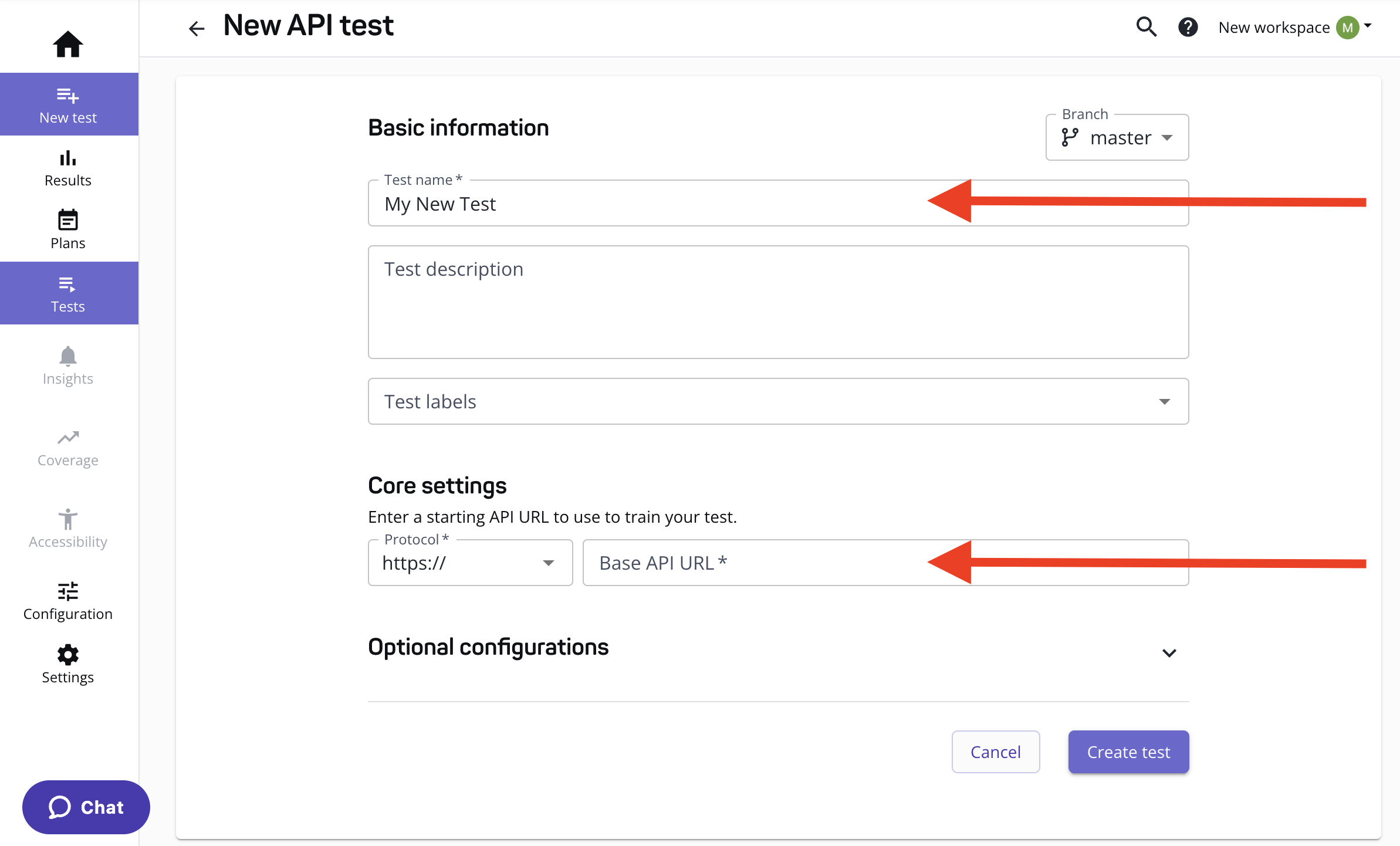
Task: Open the Branch master dropdown
Action: (1117, 137)
